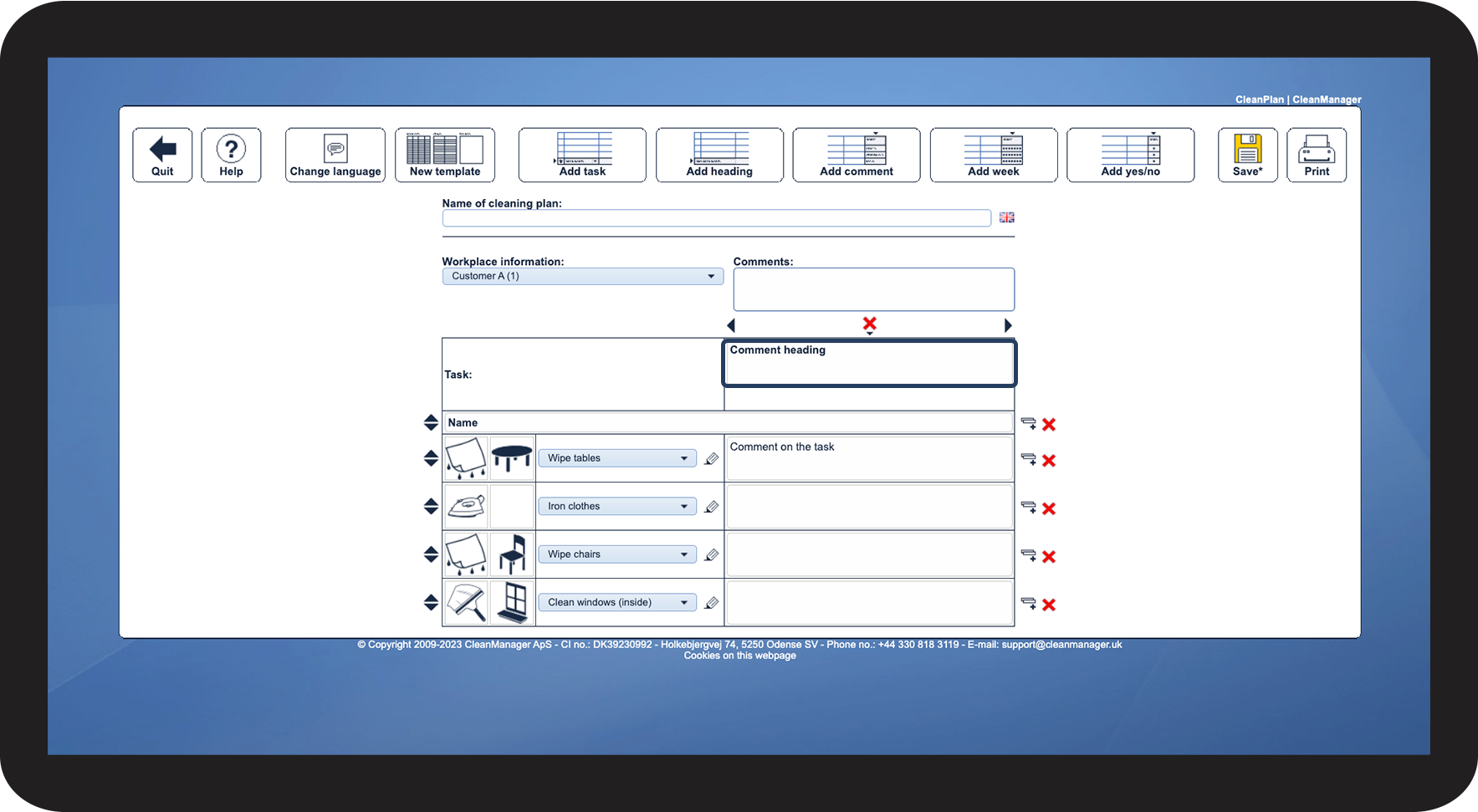Edit Clean windows task with pencil icon
Viewport: 1478px width, 812px height.
point(712,602)
